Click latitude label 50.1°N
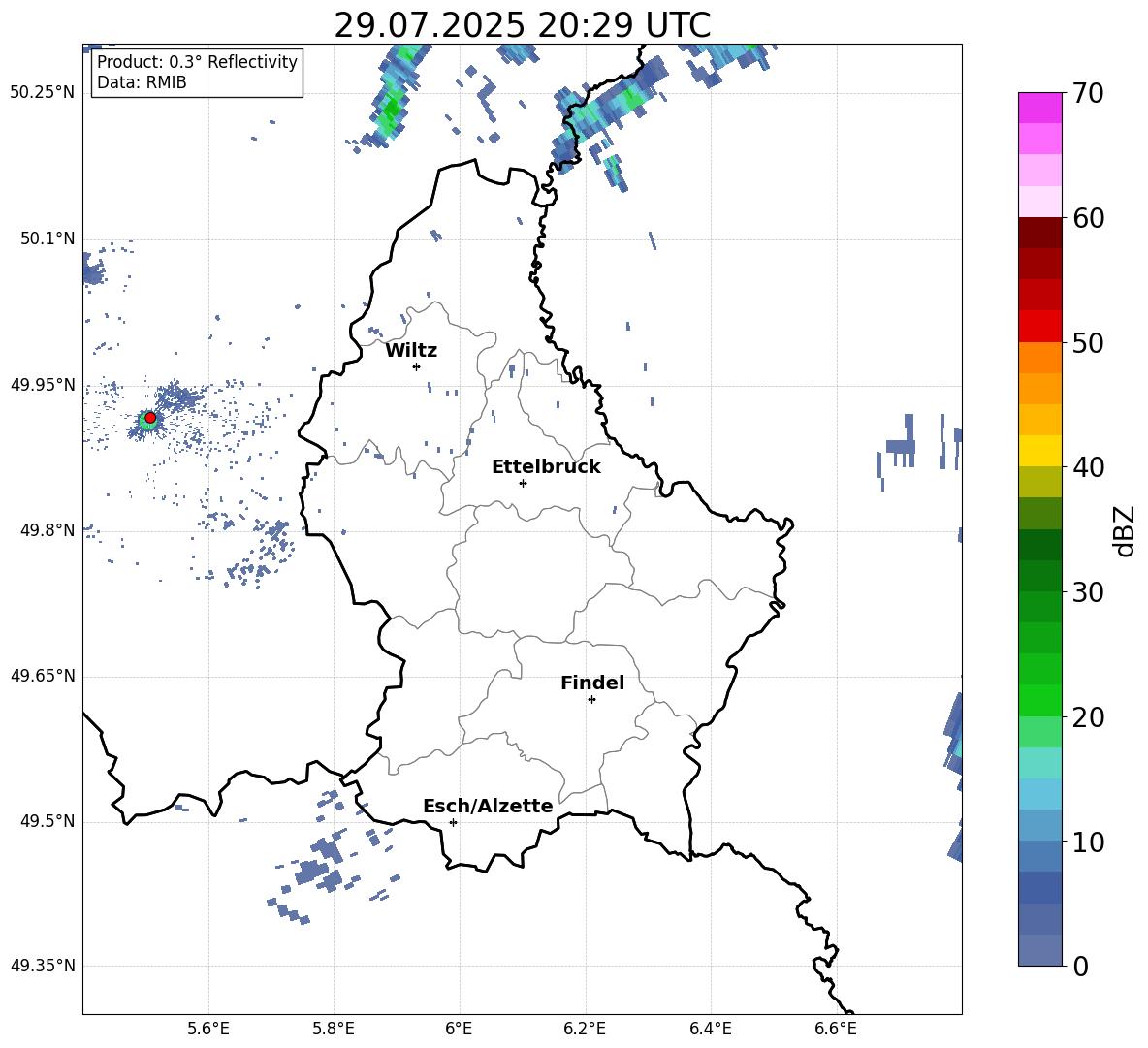This screenshot has height=1048, width=1148. click(x=48, y=238)
